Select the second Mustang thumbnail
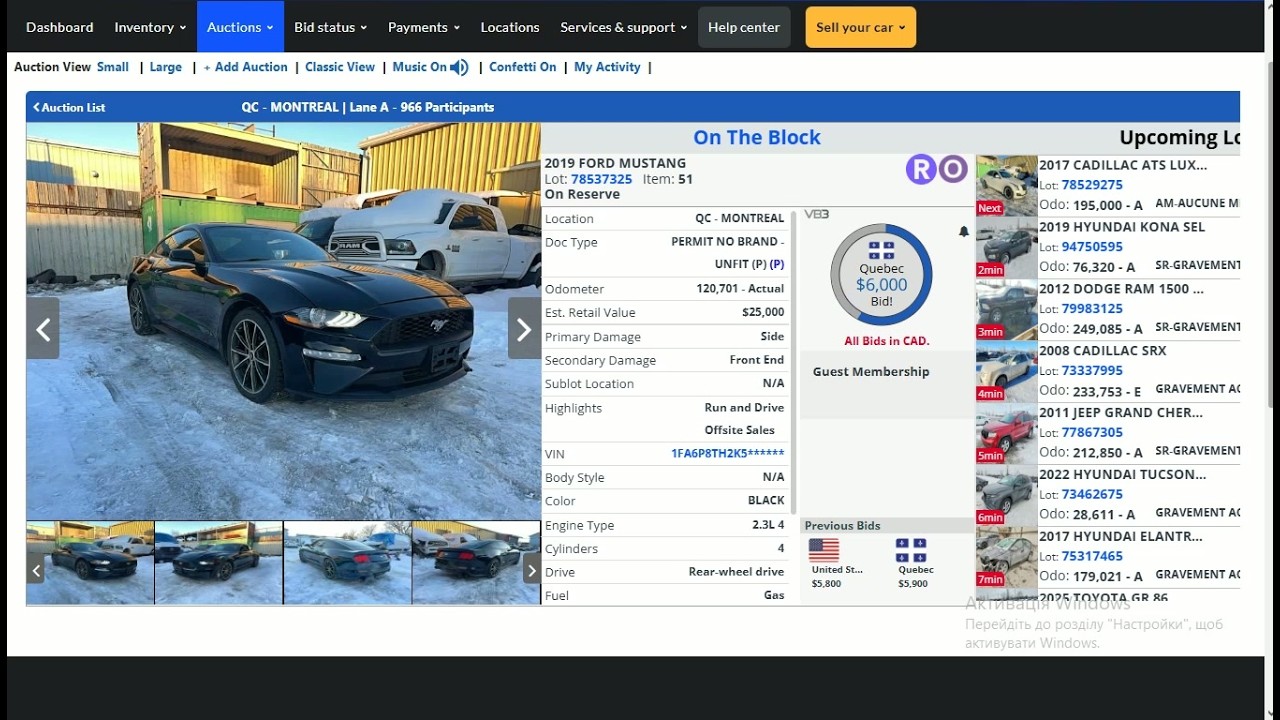 219,563
